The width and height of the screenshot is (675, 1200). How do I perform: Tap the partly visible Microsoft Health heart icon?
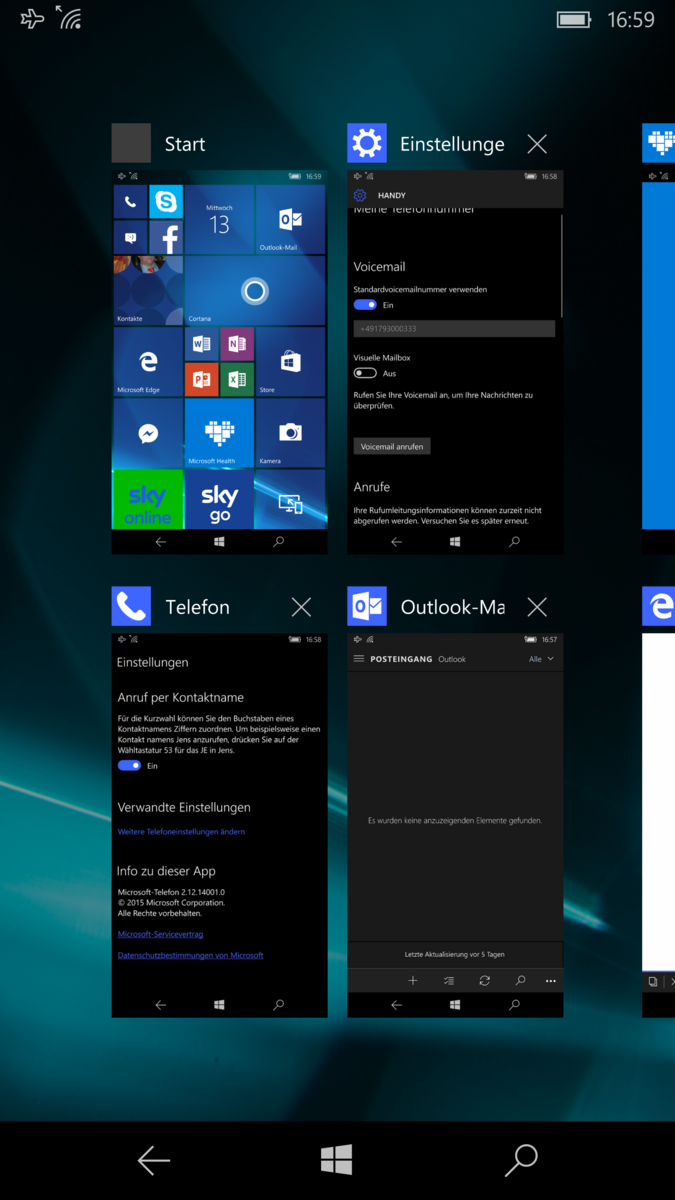pos(659,143)
